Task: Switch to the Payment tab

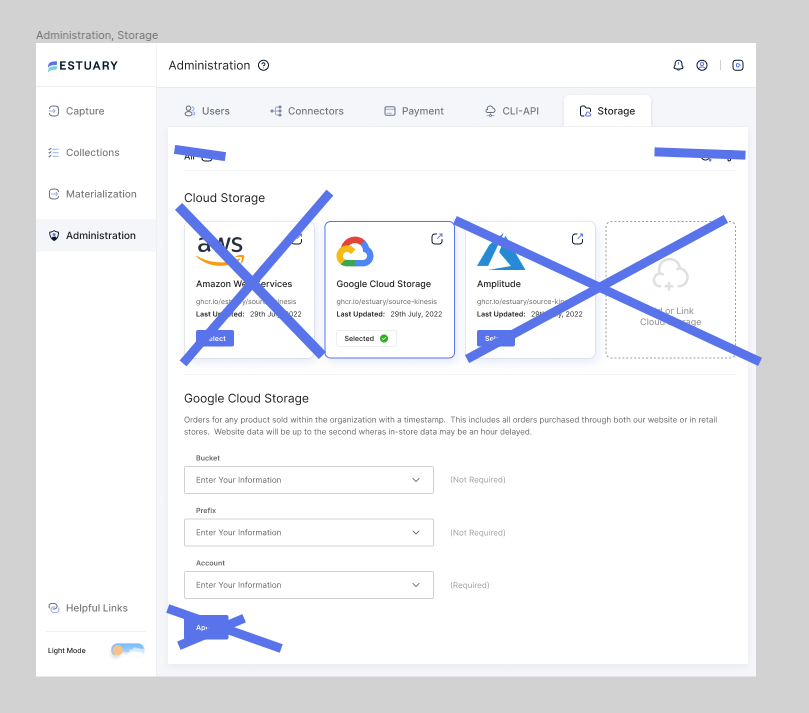Action: 413,111
